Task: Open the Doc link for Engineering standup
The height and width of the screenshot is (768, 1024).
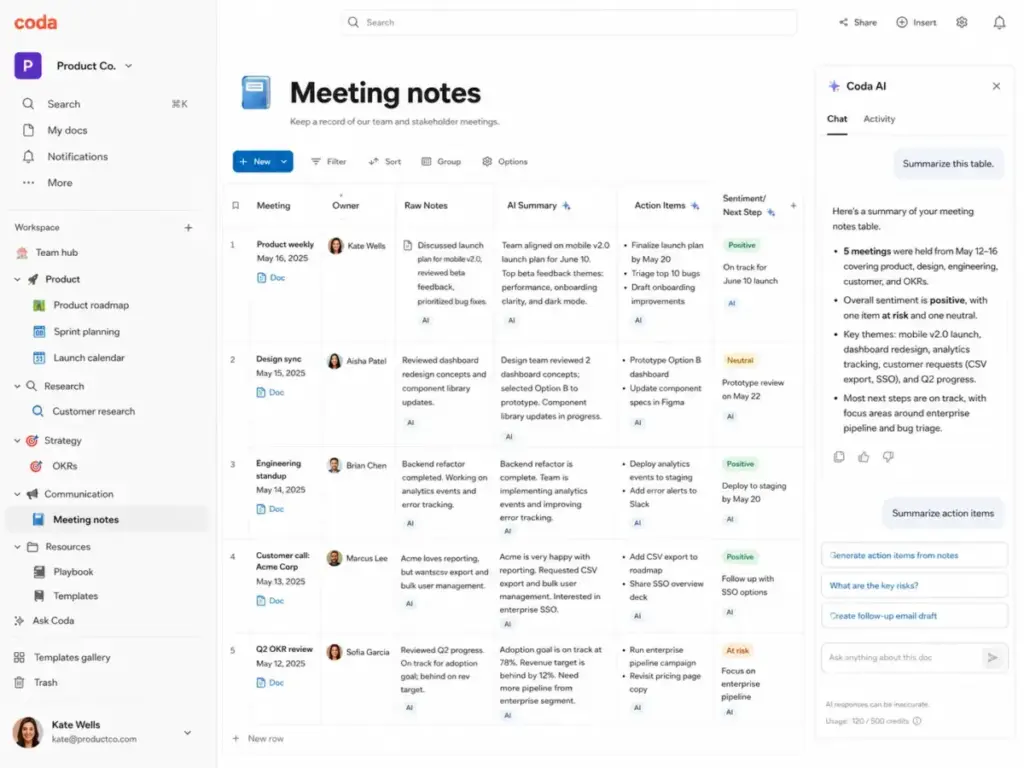Action: click(x=270, y=509)
